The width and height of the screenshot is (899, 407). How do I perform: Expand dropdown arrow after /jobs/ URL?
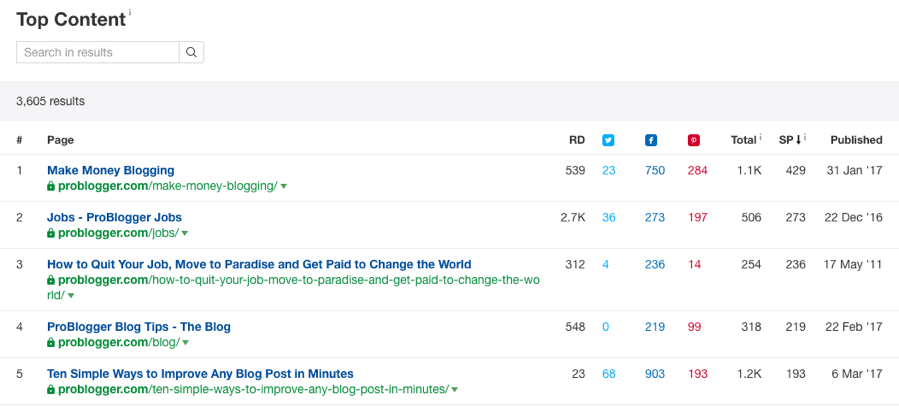185,233
